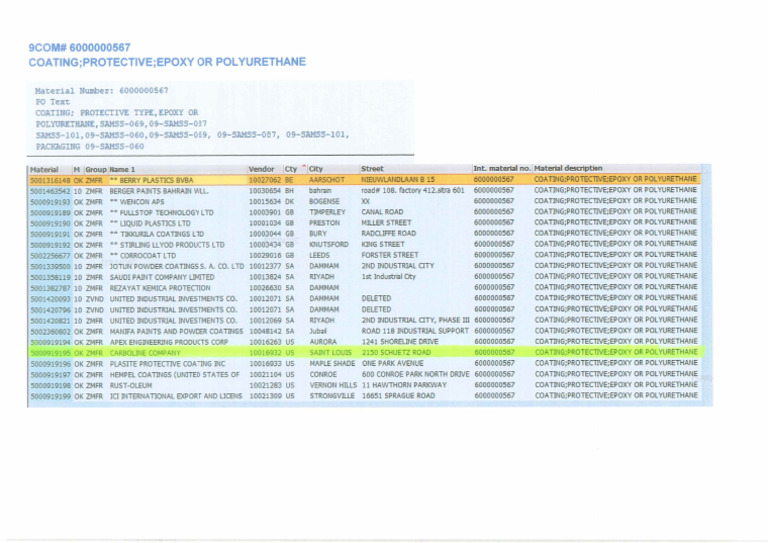
Task: Select the City column header
Action: pos(316,169)
